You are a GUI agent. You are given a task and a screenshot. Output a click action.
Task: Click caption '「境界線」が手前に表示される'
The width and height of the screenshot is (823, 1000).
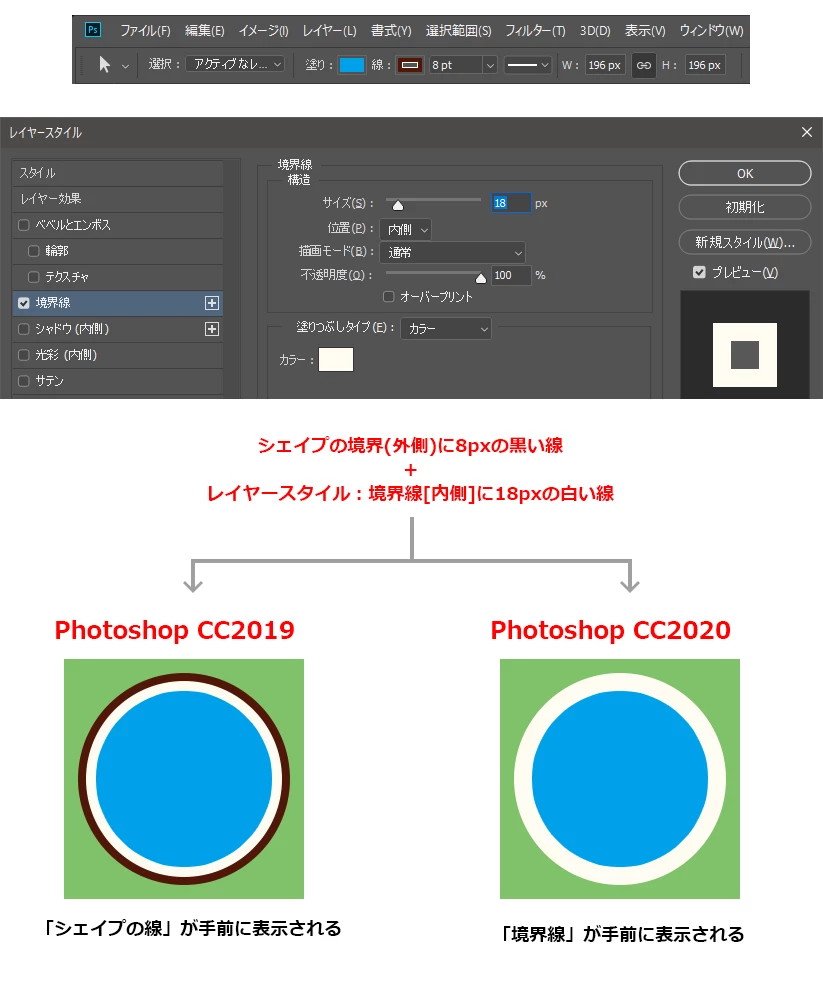(623, 934)
